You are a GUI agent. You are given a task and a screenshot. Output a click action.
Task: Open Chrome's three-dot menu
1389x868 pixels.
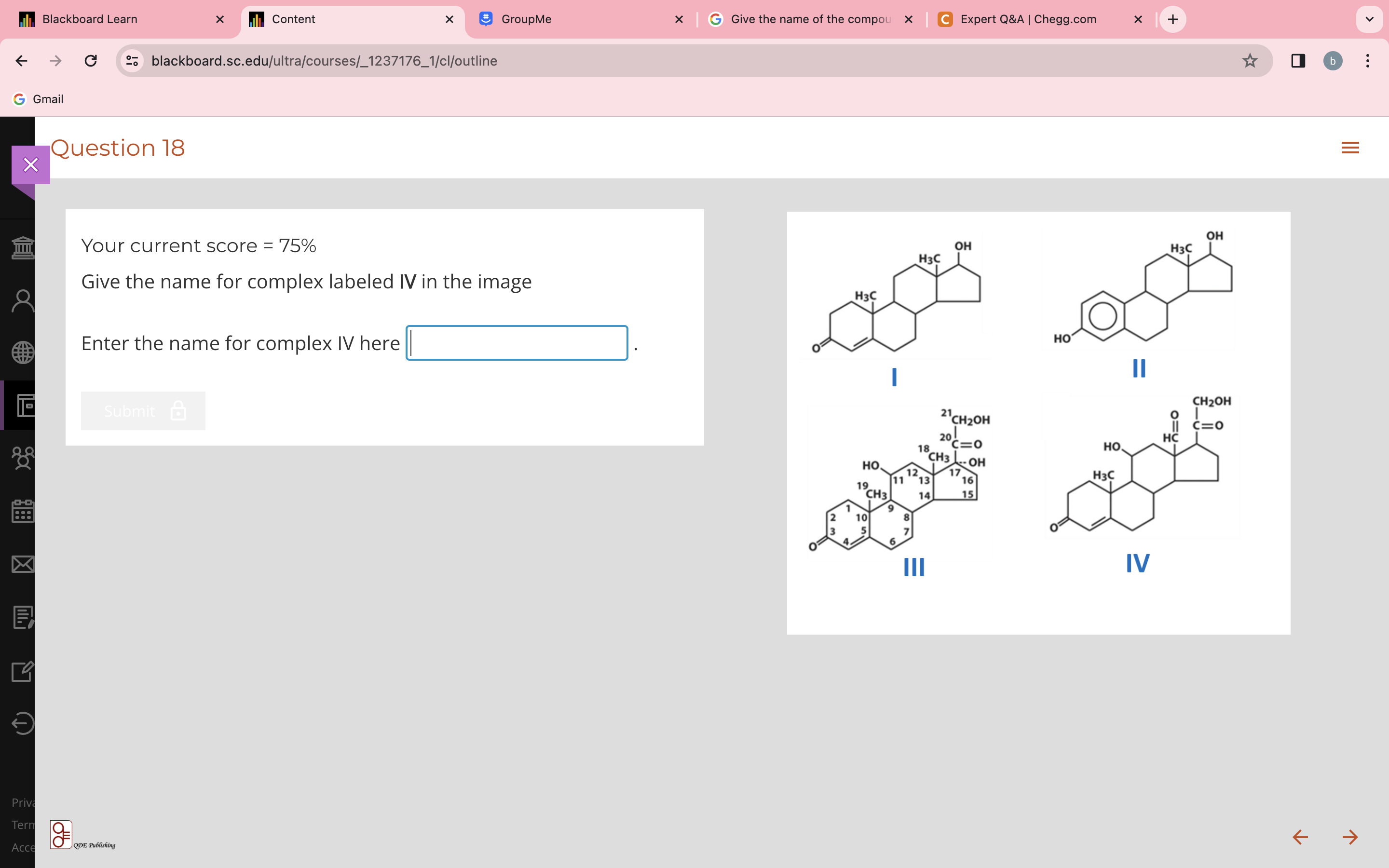point(1368,61)
